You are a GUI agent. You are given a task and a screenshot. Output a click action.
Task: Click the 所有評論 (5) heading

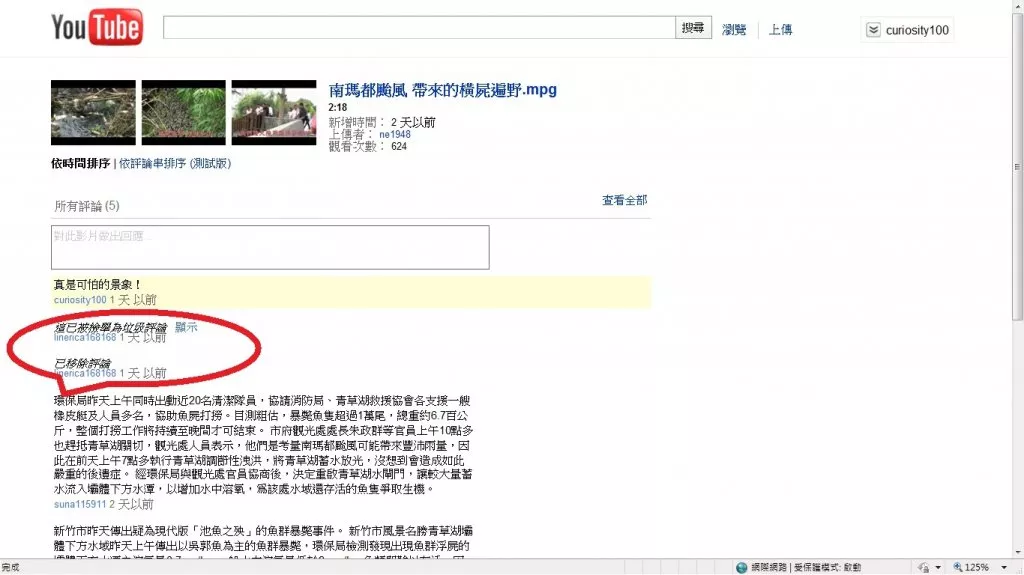(87, 206)
